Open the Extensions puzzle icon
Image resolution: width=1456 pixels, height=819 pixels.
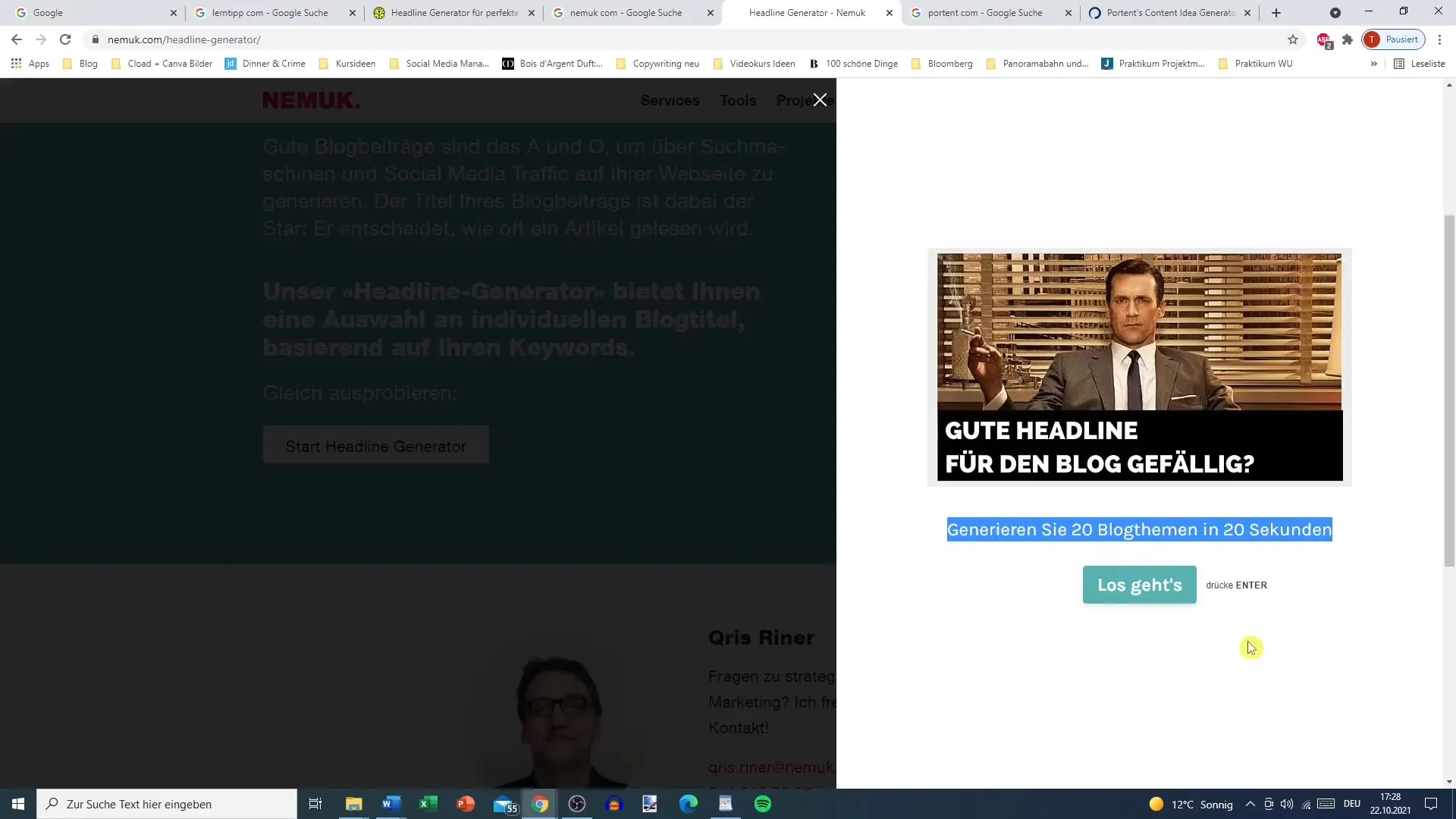1348,39
